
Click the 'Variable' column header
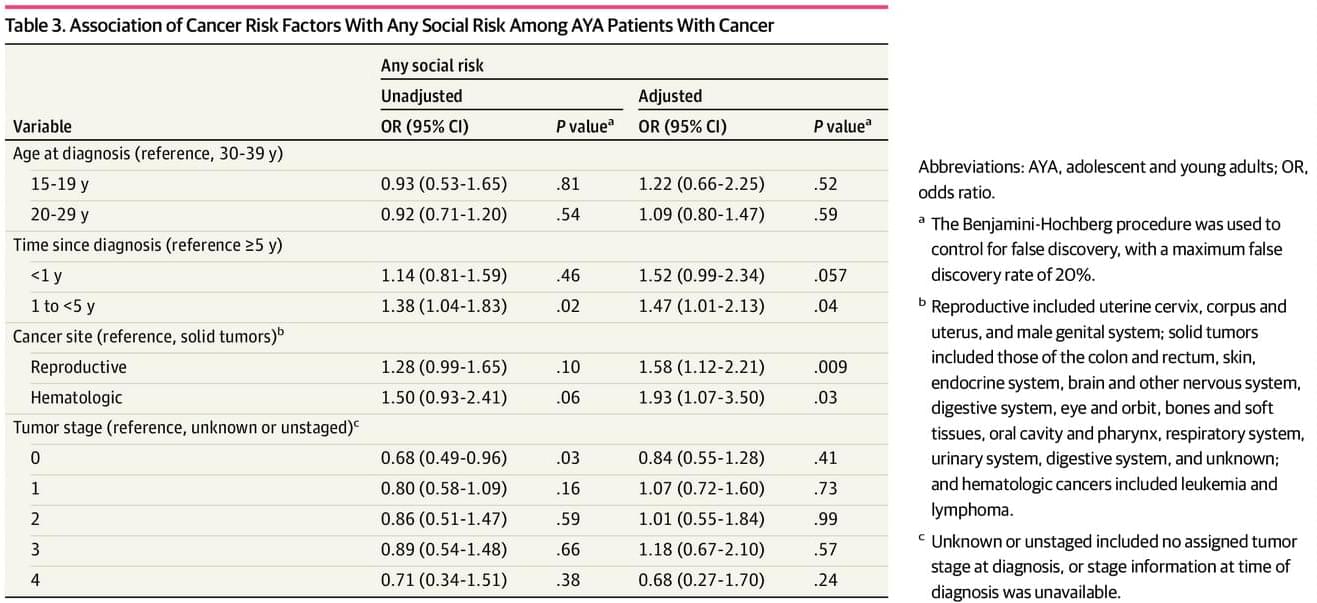coord(42,127)
